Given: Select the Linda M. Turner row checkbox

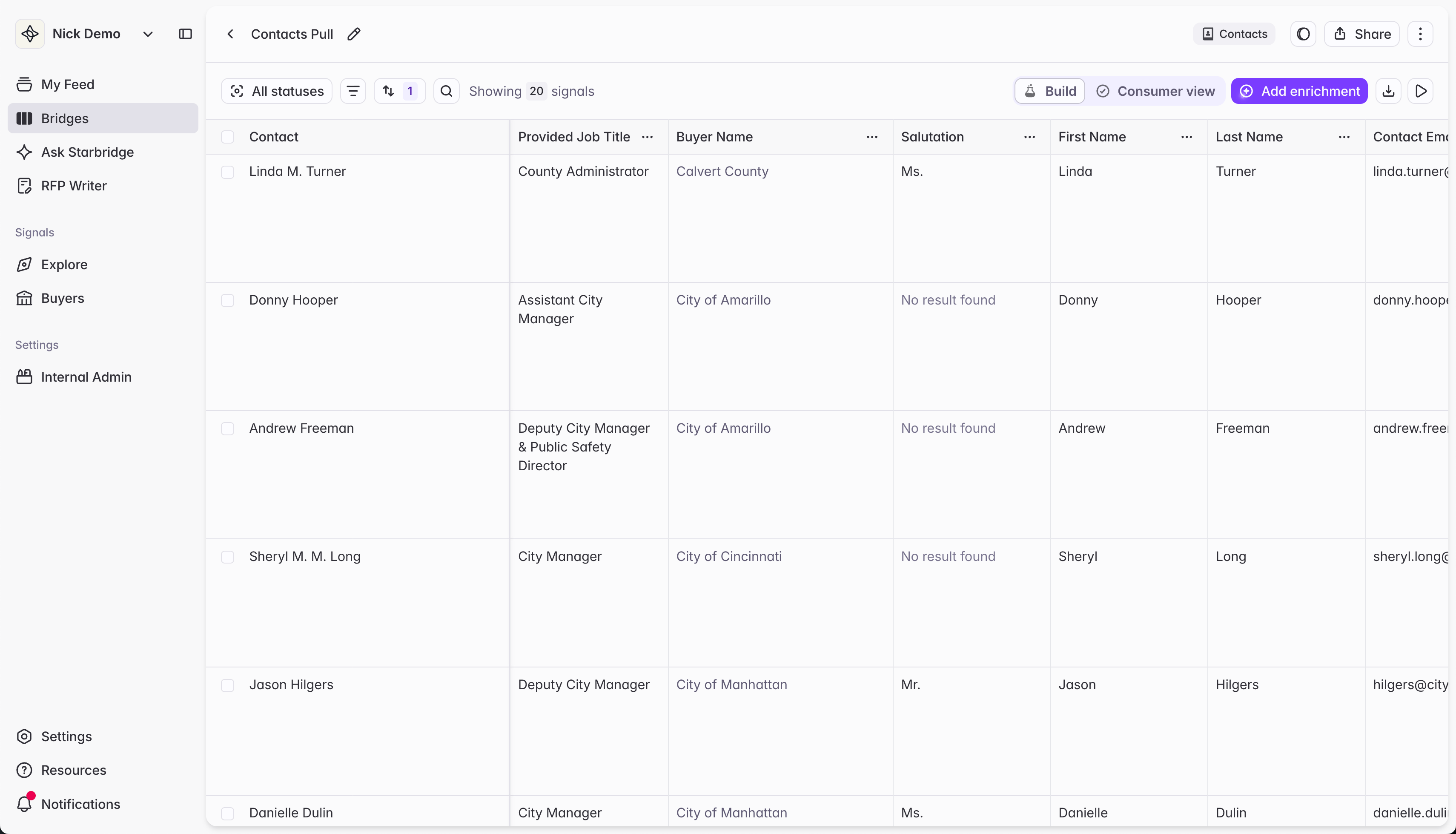Looking at the screenshot, I should [228, 172].
